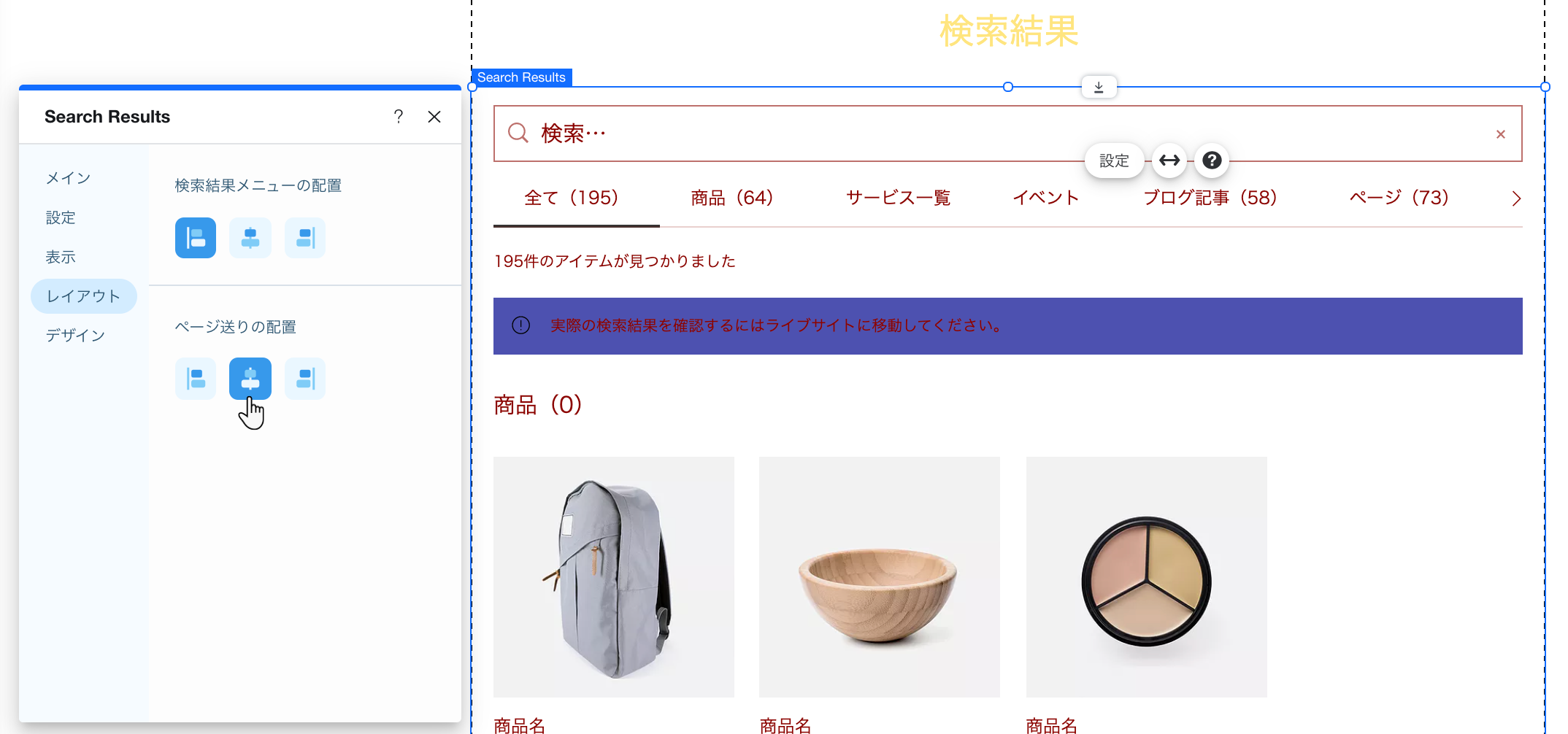Click inside the 検索 search field
This screenshot has height=734, width=1568.
click(803, 134)
